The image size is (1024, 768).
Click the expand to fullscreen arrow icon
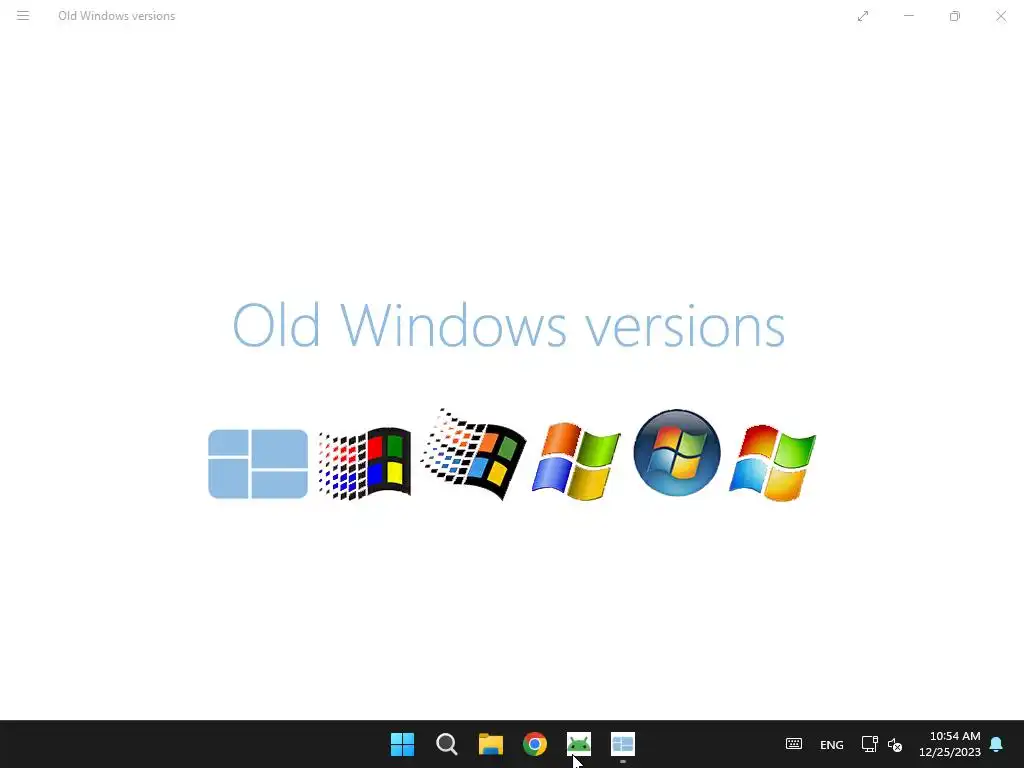click(863, 16)
